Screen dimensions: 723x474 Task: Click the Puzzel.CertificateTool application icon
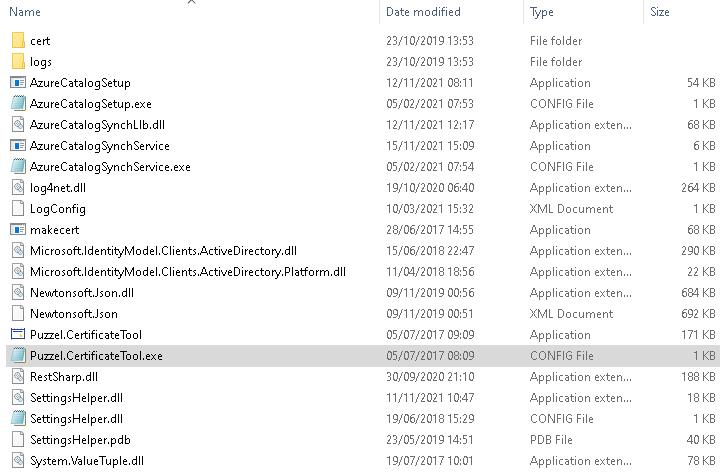(x=18, y=335)
